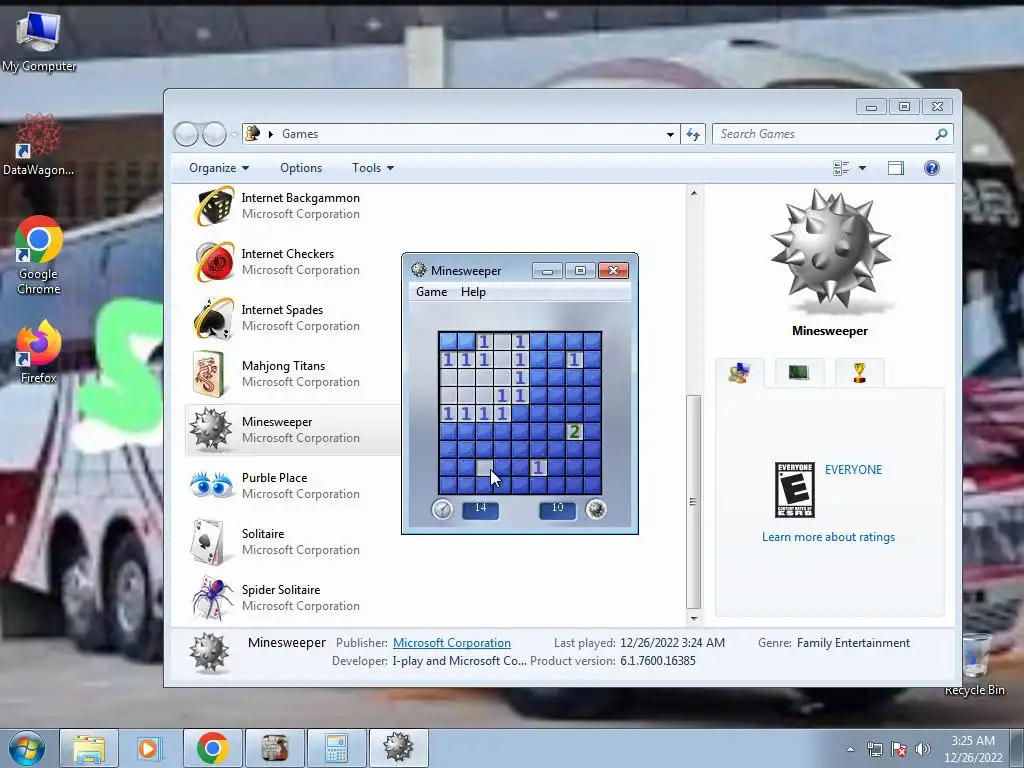Click the scrollbar down arrow
This screenshot has height=768, width=1024.
694,618
